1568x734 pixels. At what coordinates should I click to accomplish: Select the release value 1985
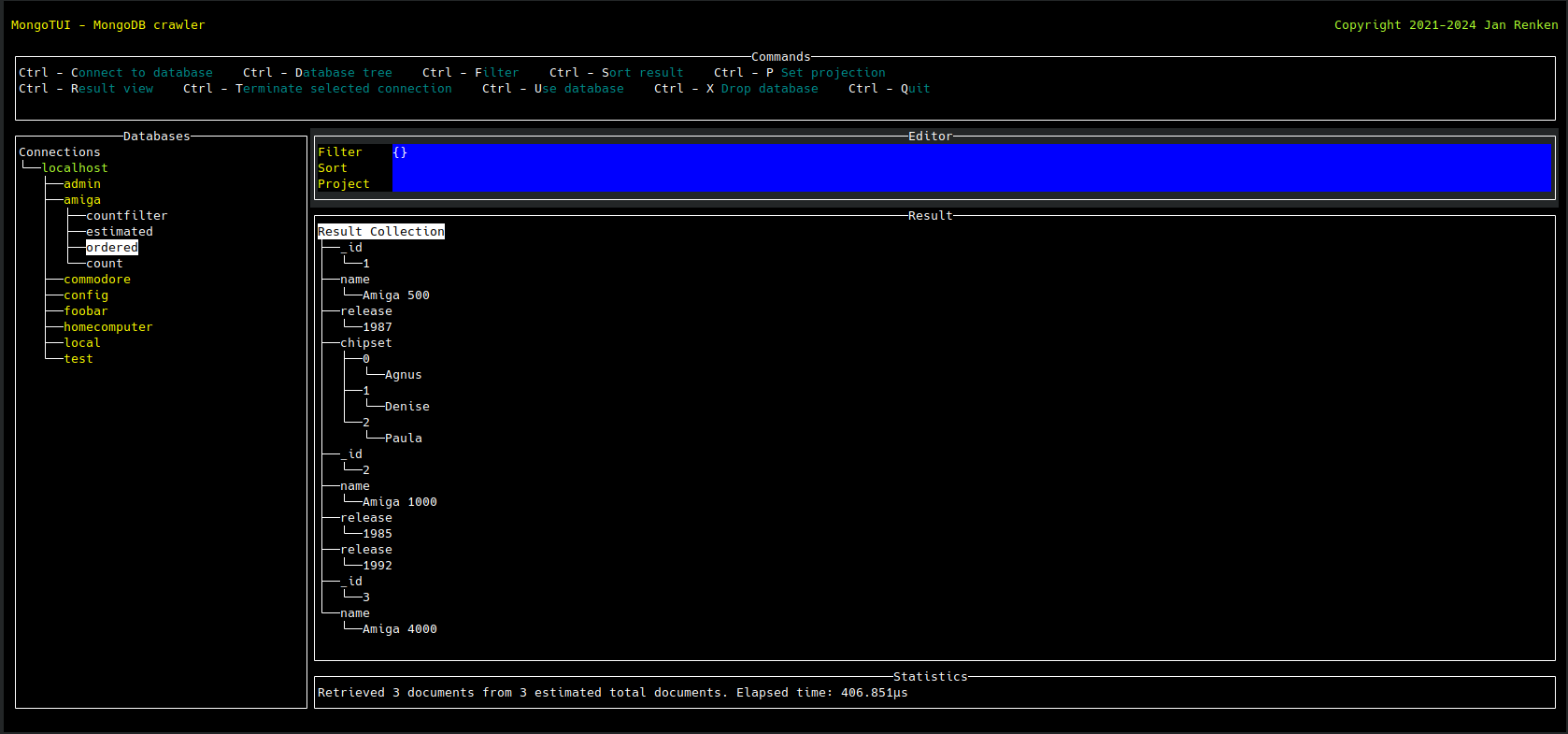(x=378, y=534)
